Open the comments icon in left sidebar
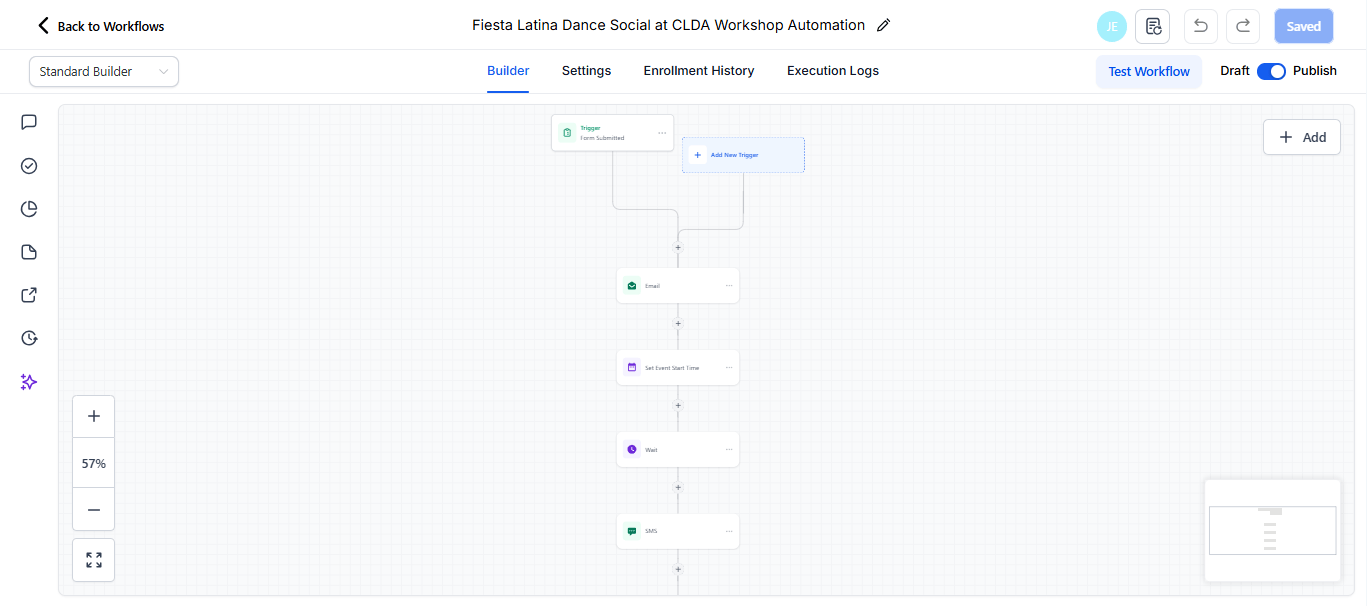Screen dimensions: 1367x606 tap(29, 122)
